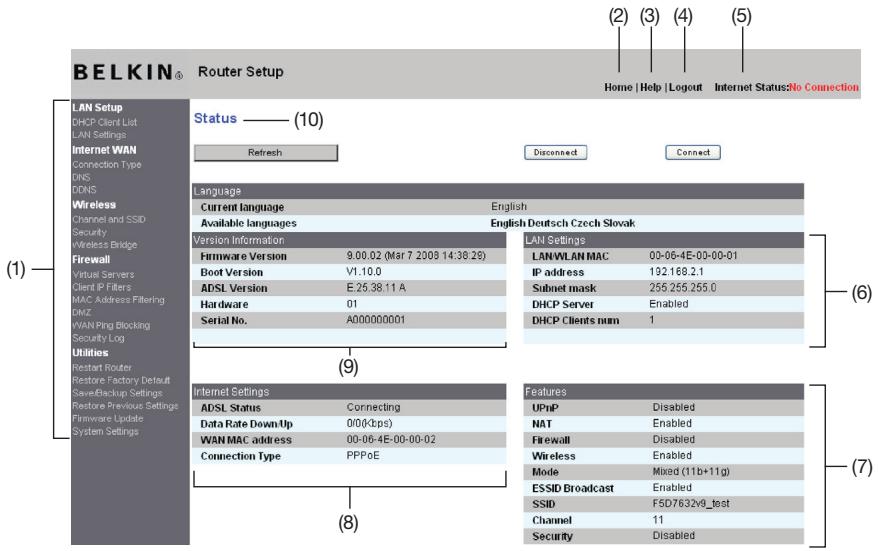Open the Help link in header
The width and height of the screenshot is (878, 551).
(651, 87)
